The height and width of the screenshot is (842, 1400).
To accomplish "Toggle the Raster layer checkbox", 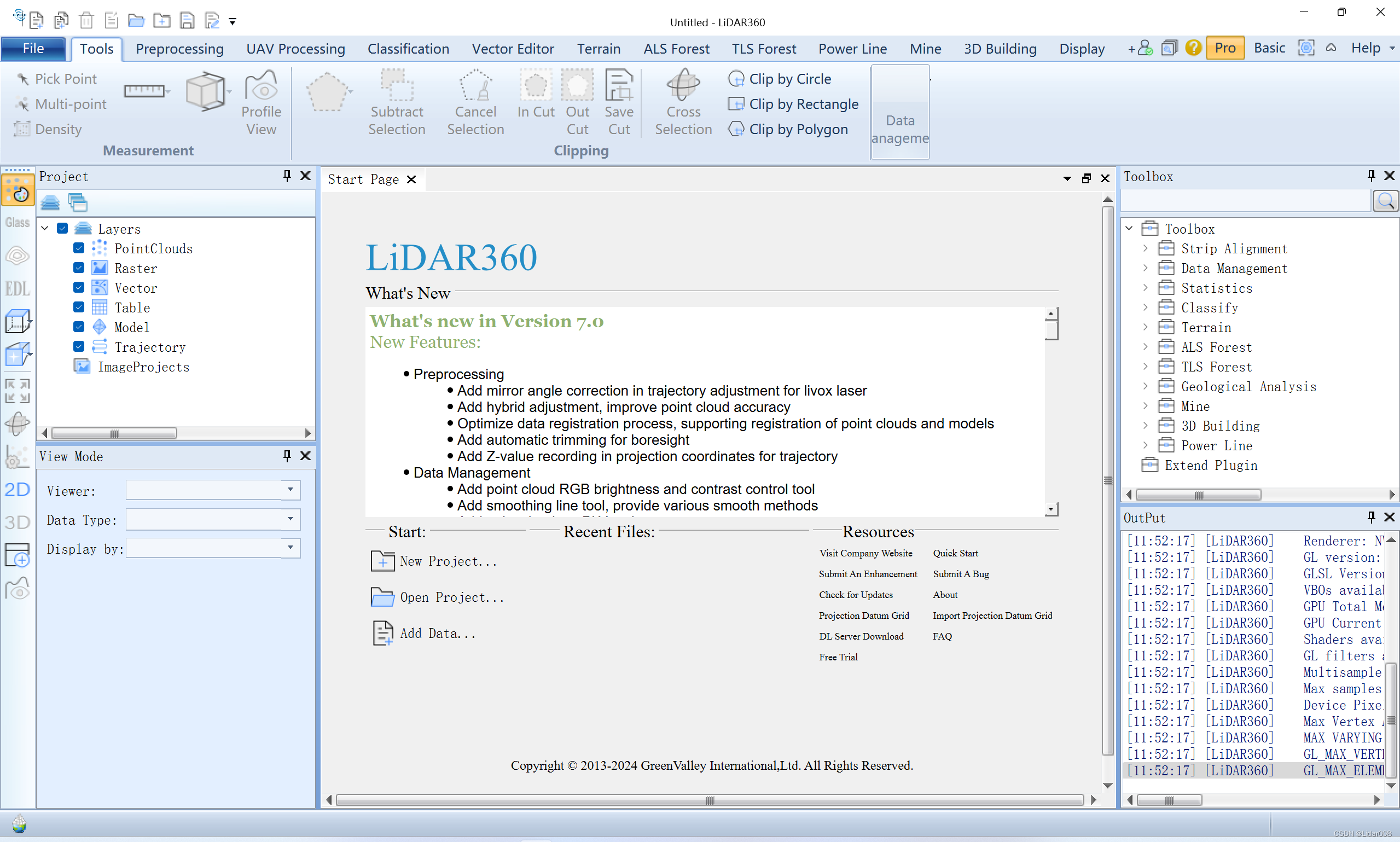I will coord(79,268).
